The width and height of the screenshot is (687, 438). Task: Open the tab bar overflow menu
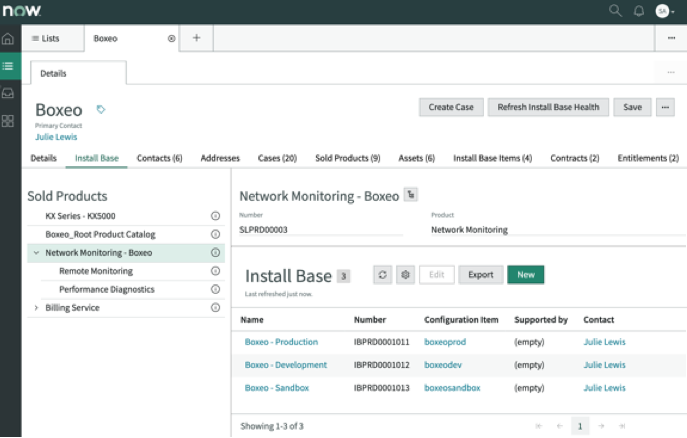pyautogui.click(x=671, y=38)
